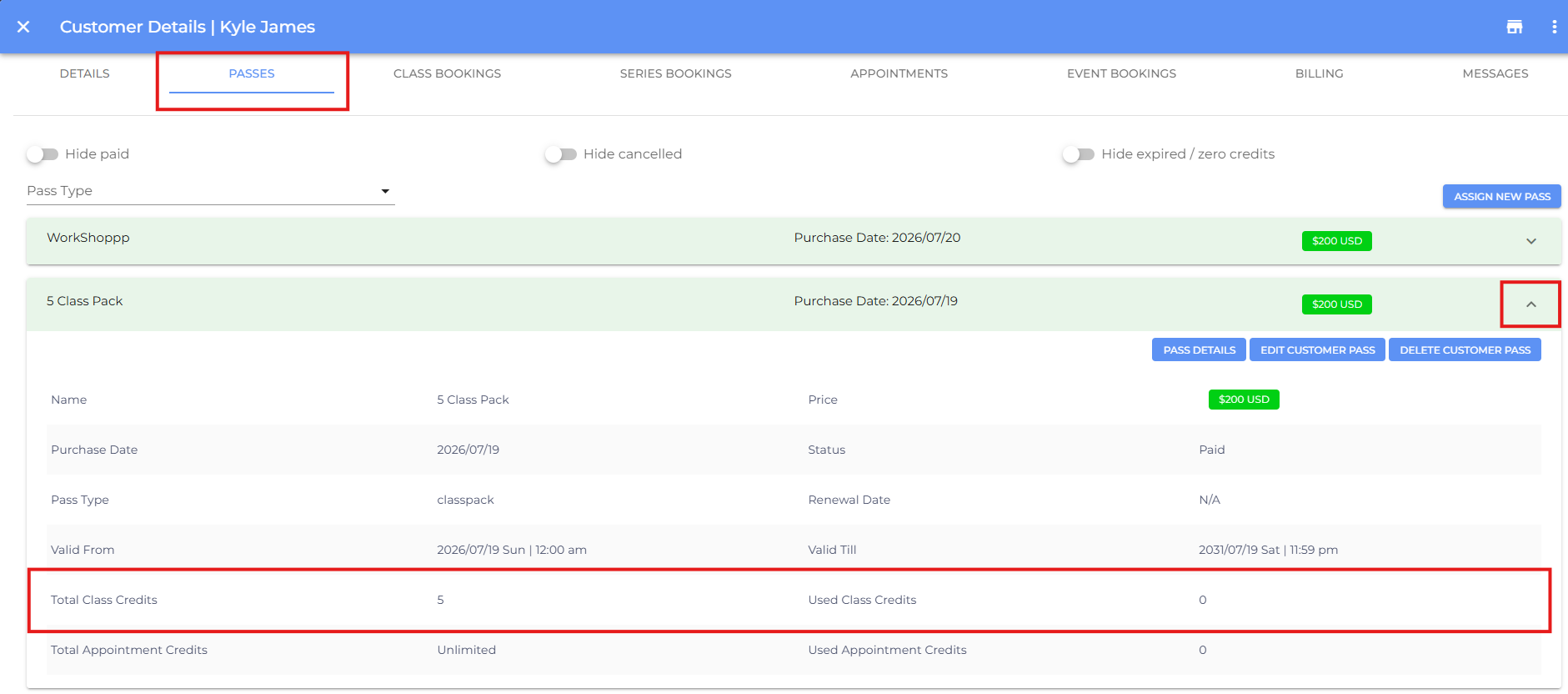The height and width of the screenshot is (694, 1568).
Task: Open the Messages tab
Action: click(1495, 73)
